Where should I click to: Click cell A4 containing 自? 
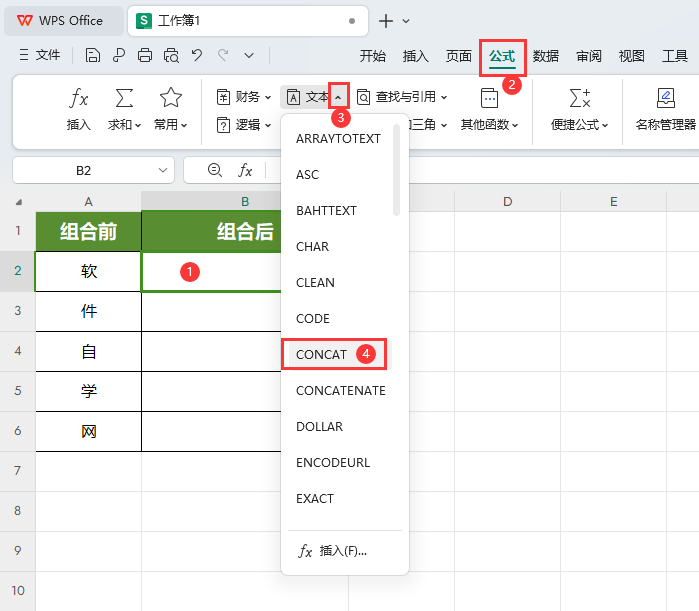88,352
